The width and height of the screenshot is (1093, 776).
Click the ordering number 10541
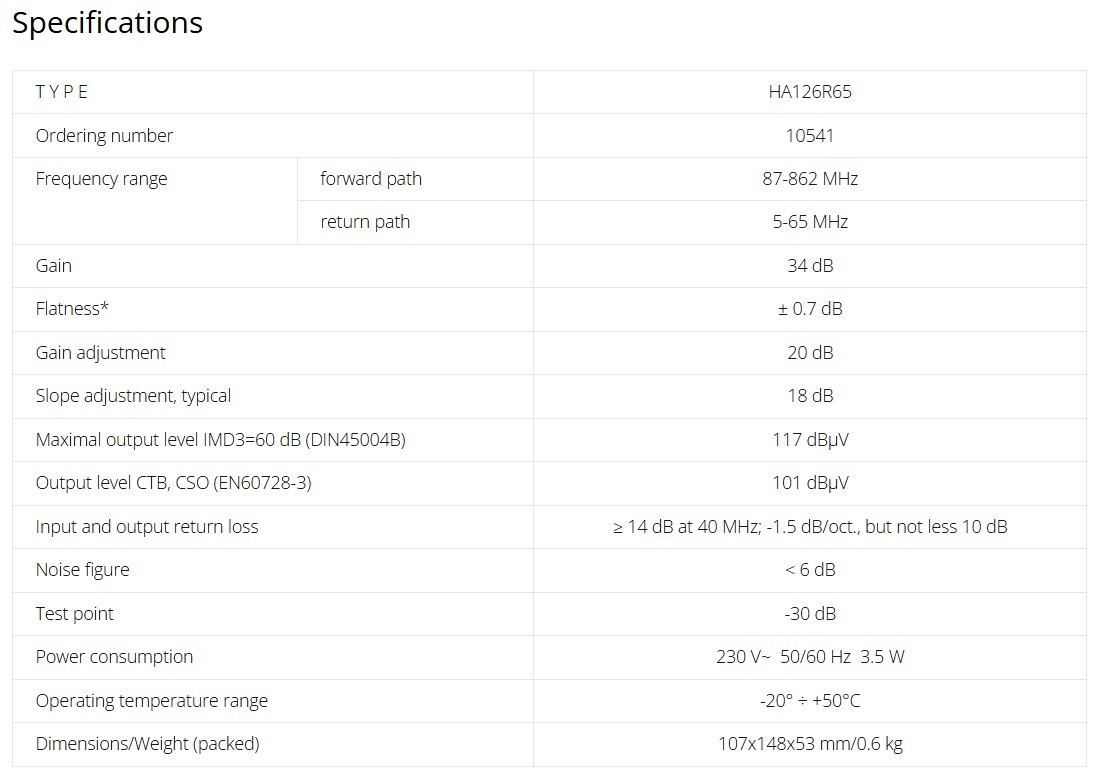coord(809,136)
